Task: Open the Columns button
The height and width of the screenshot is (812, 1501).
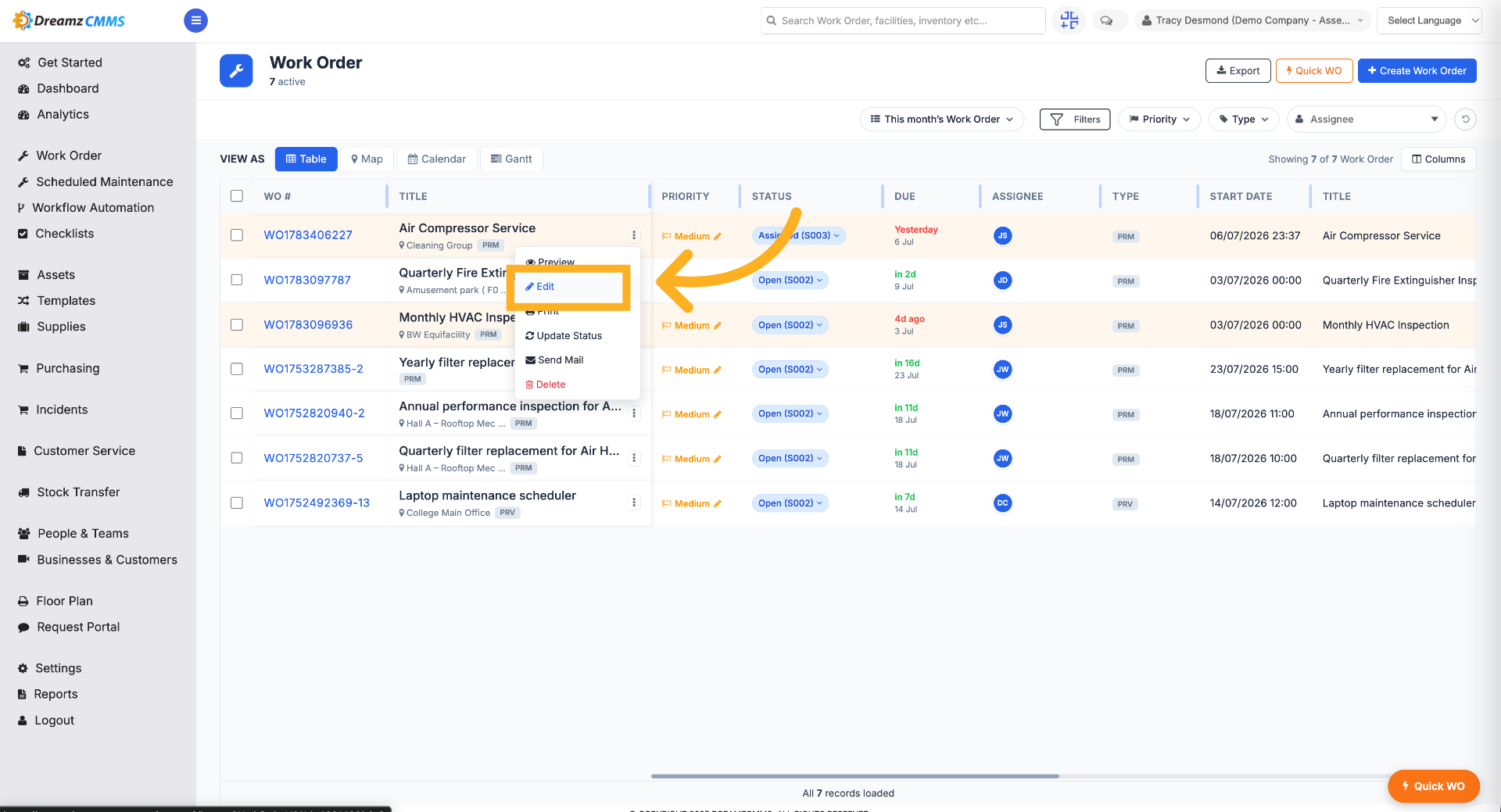Action: [x=1438, y=159]
